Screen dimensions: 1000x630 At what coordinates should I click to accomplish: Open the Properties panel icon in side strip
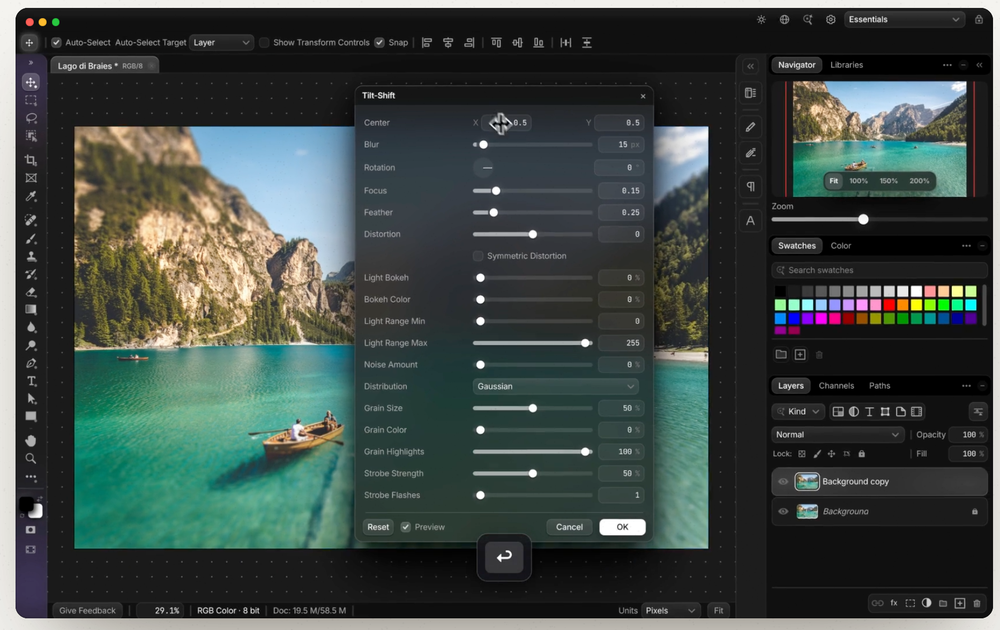[x=751, y=93]
